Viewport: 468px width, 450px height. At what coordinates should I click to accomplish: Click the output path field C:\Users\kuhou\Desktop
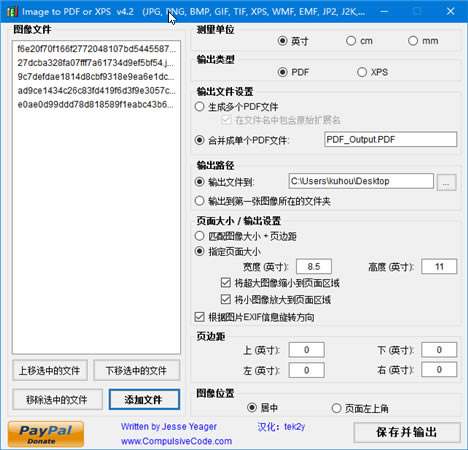tap(361, 181)
